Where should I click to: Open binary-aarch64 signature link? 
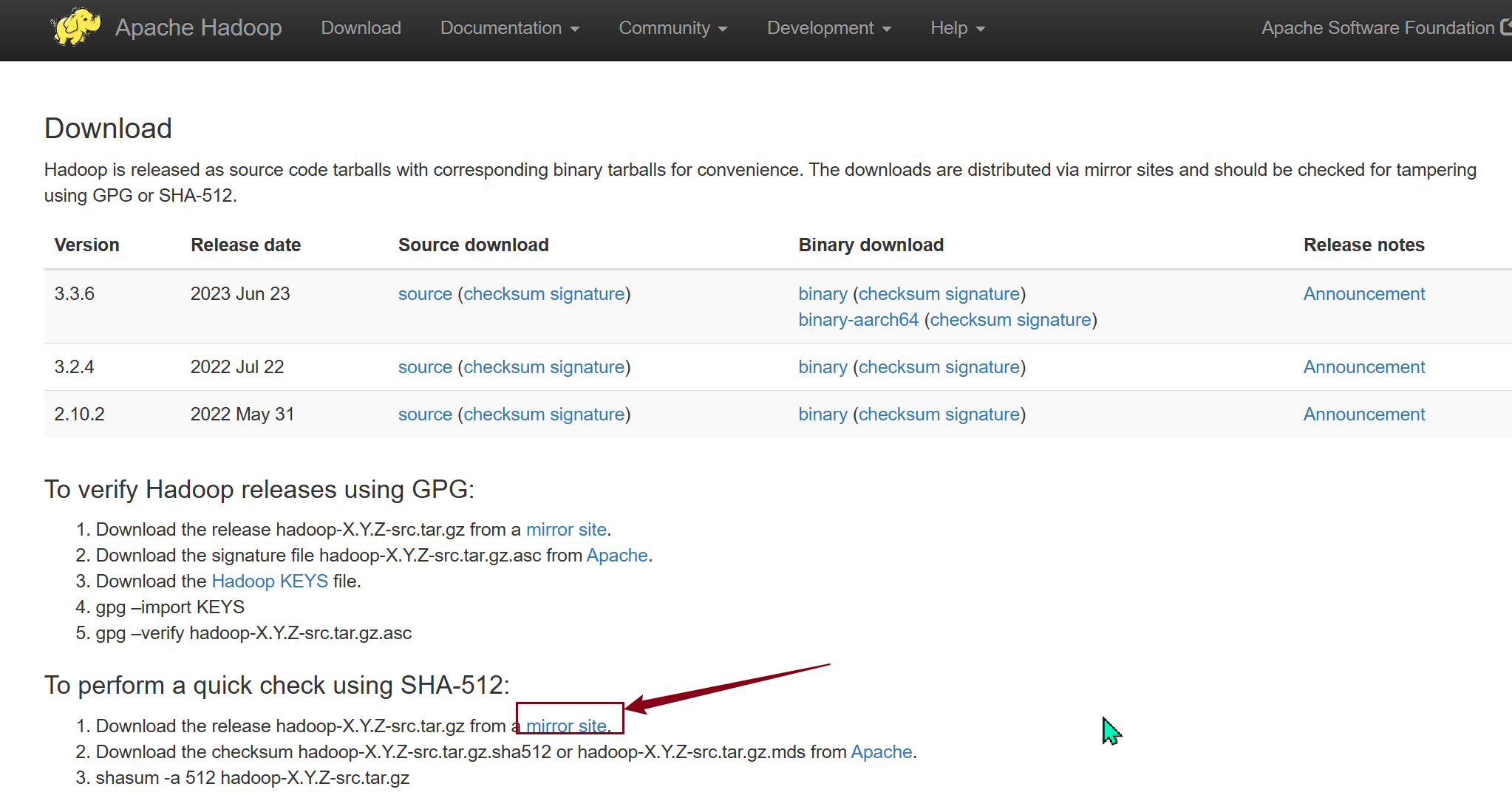click(1054, 320)
